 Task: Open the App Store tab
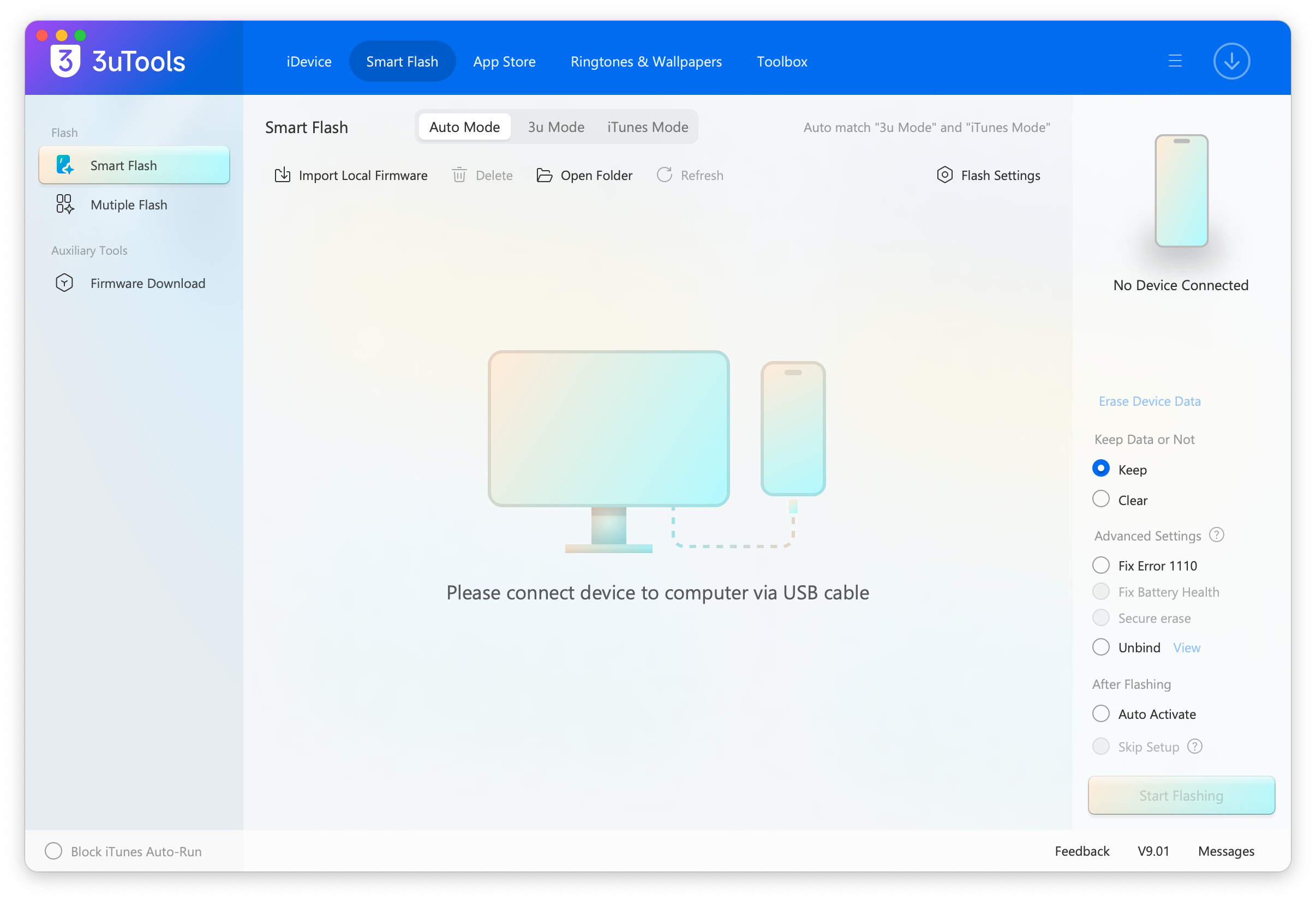[504, 61]
